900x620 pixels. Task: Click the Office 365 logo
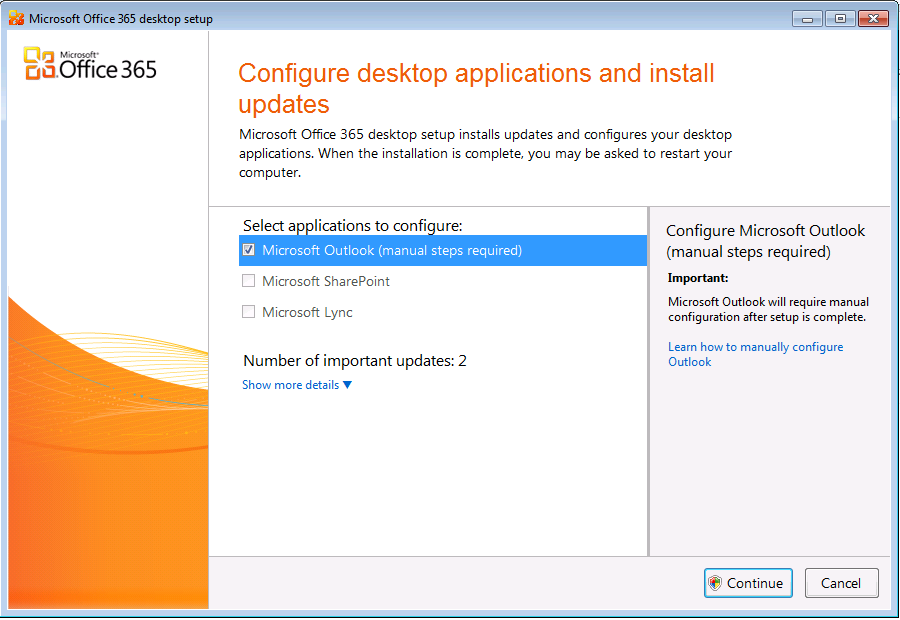(90, 63)
